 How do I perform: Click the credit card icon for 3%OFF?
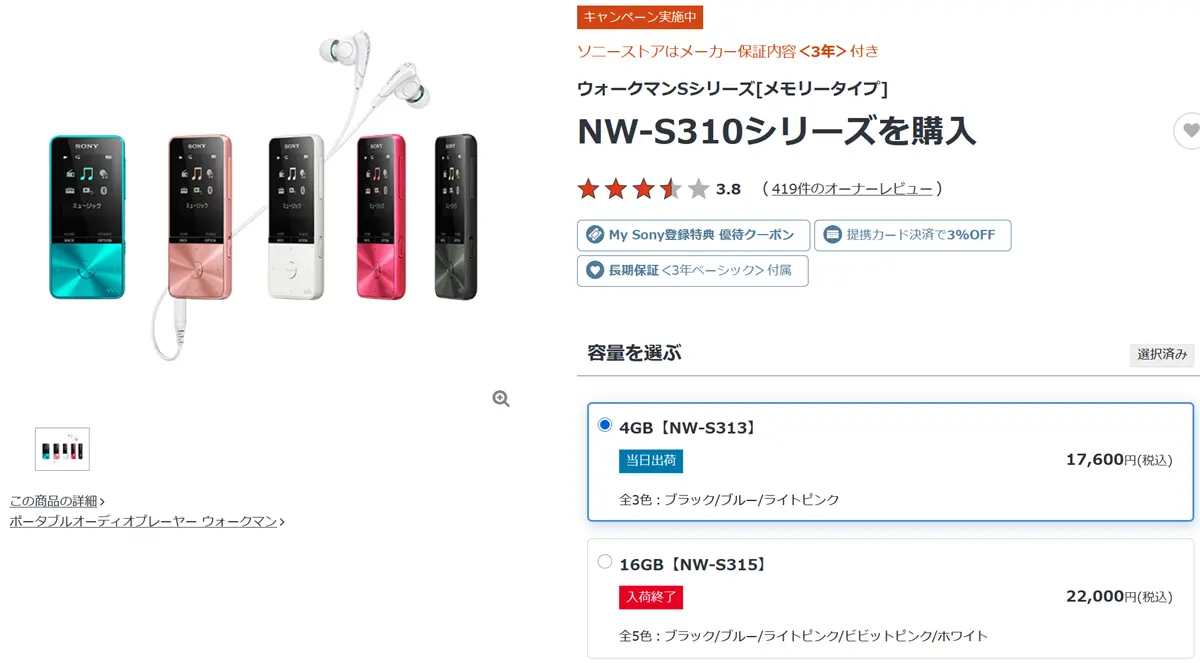click(831, 235)
